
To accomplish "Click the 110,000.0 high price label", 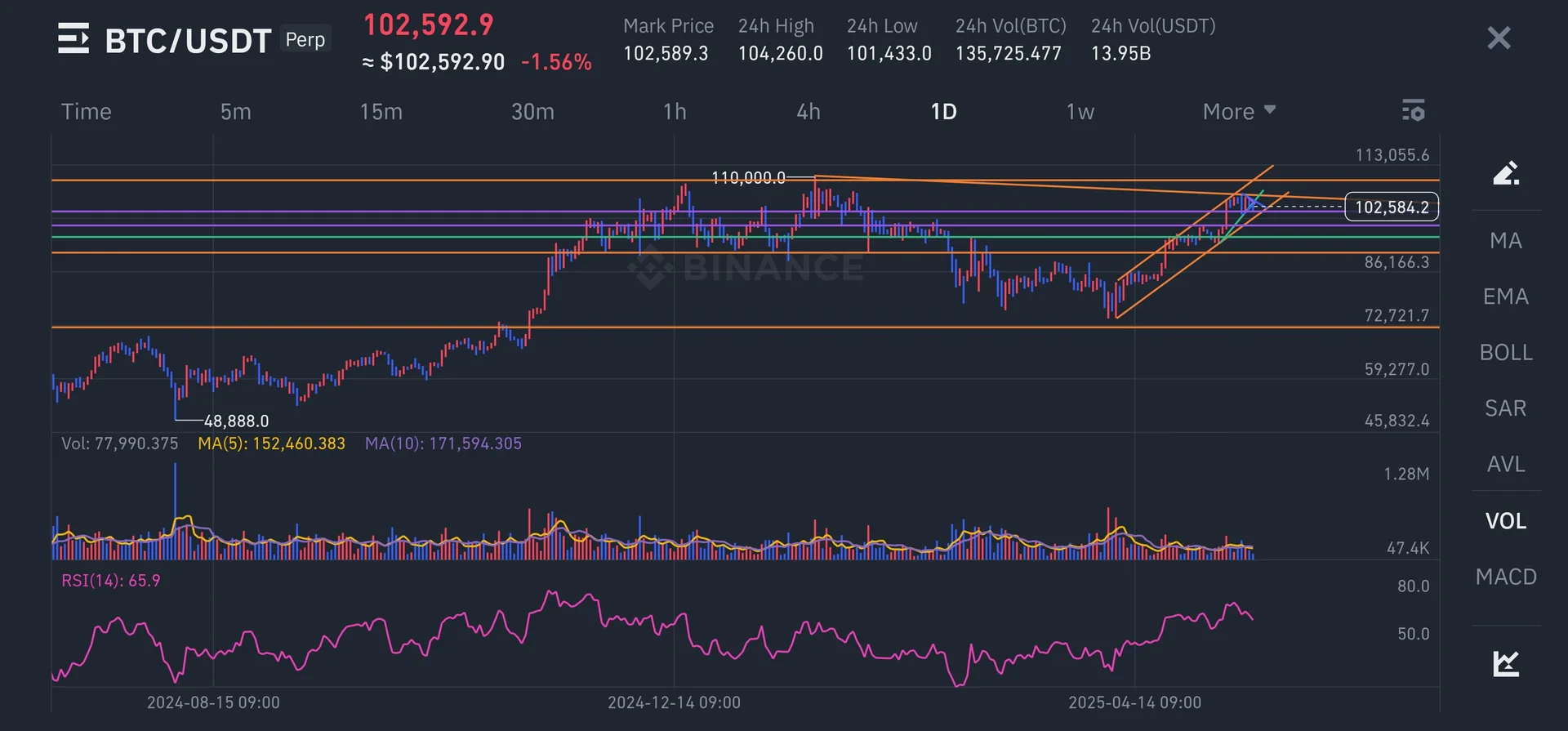I will [x=748, y=177].
